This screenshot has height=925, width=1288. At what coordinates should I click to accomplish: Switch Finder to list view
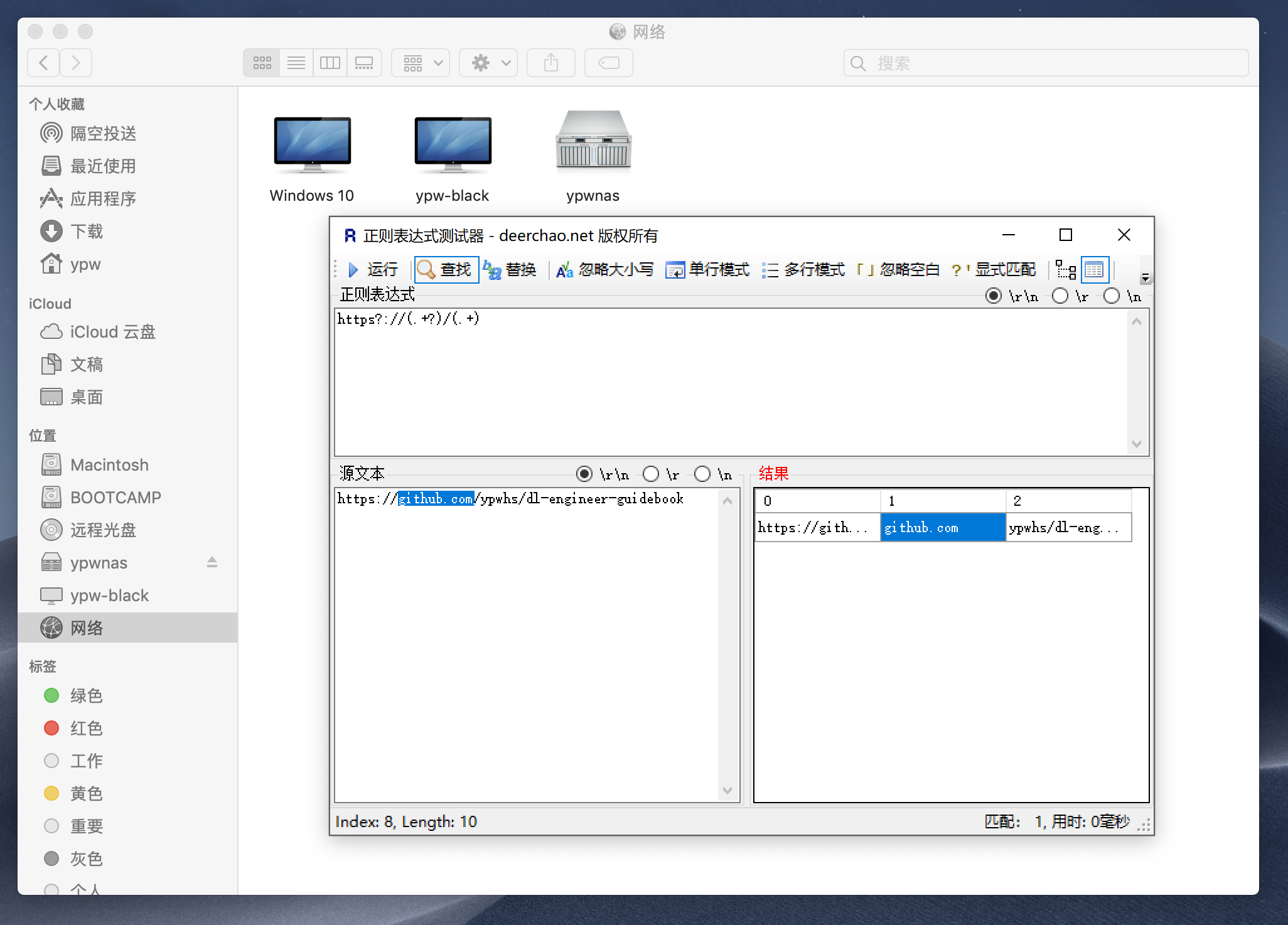point(296,63)
